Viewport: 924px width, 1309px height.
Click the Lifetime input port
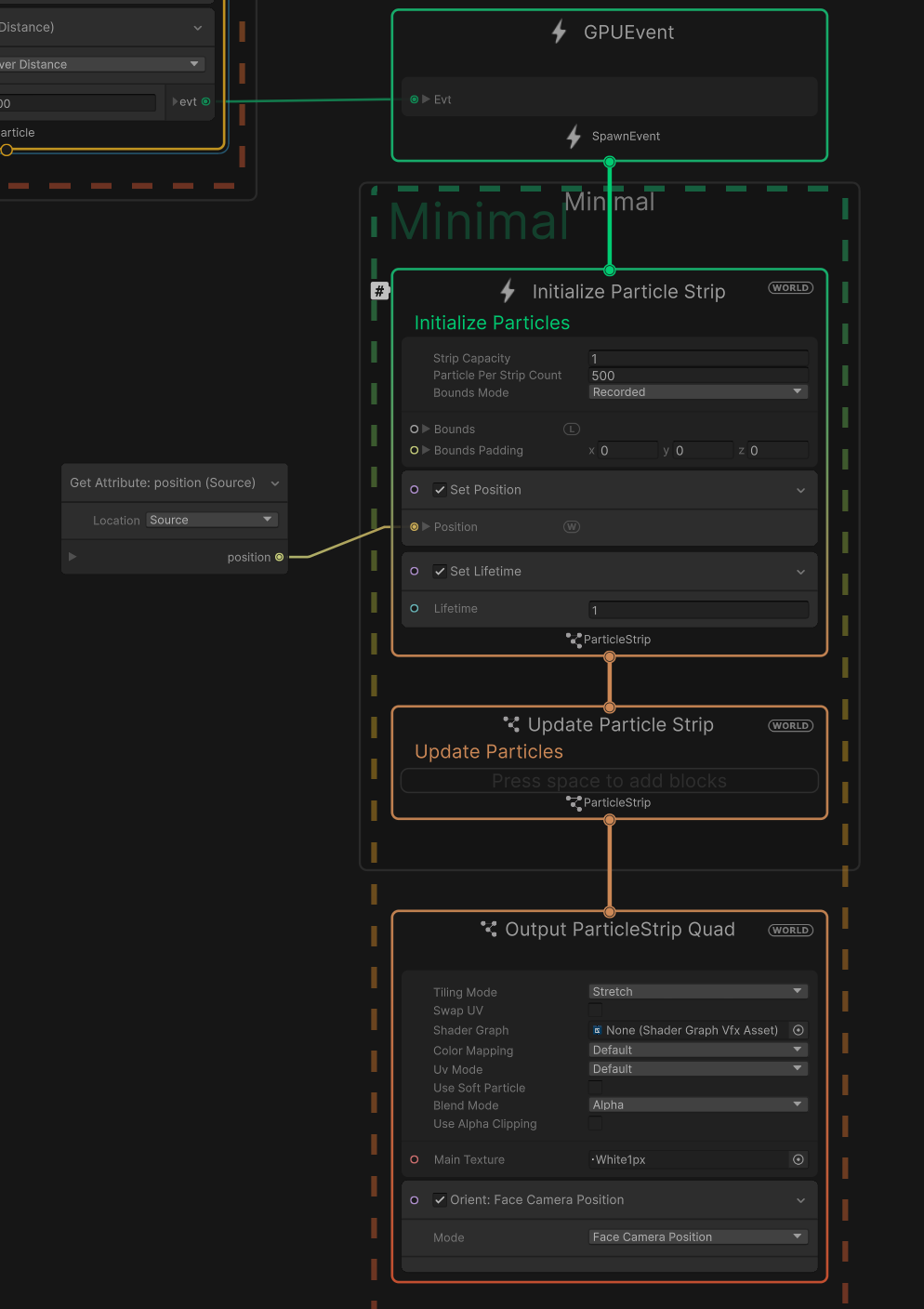click(415, 608)
